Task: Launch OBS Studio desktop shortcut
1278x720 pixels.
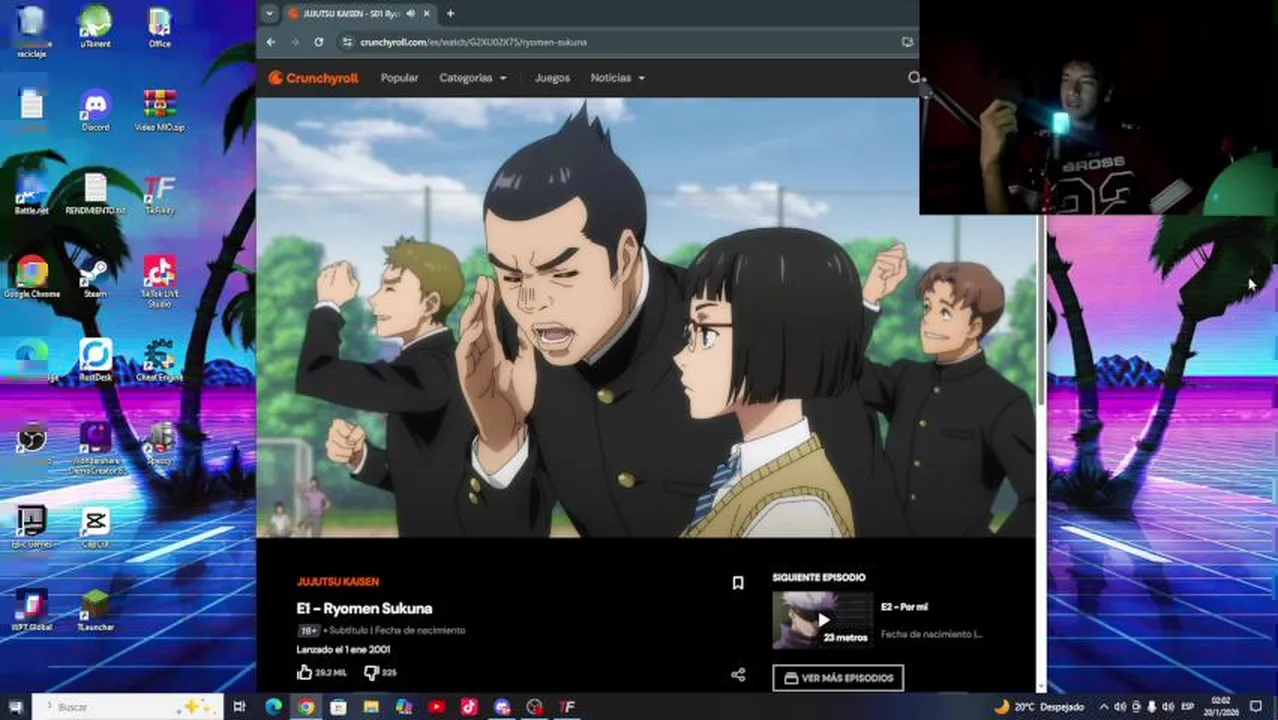Action: 32,443
